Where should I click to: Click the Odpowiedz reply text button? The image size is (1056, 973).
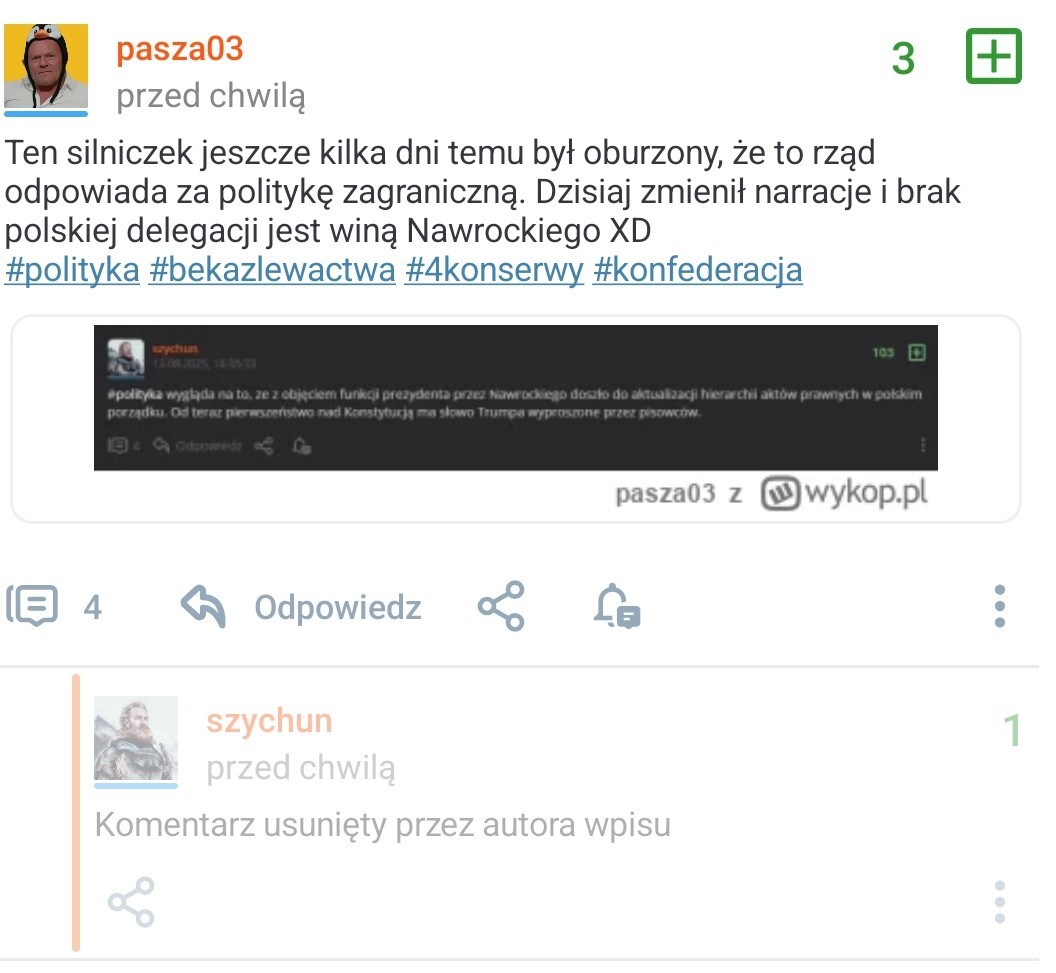point(337,607)
